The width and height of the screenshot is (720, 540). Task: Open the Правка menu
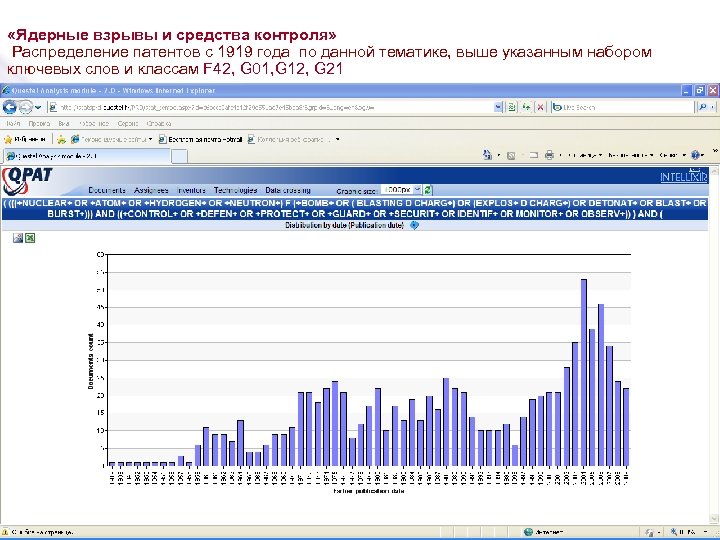(x=39, y=124)
